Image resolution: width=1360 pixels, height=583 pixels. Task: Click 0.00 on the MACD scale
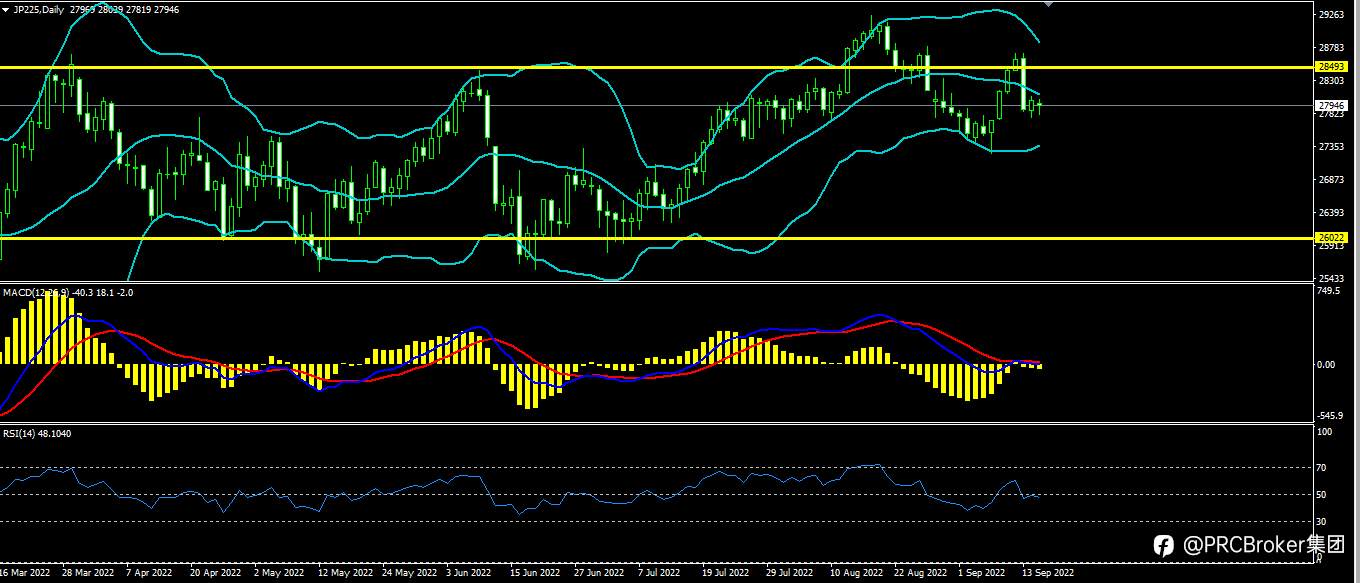1328,364
